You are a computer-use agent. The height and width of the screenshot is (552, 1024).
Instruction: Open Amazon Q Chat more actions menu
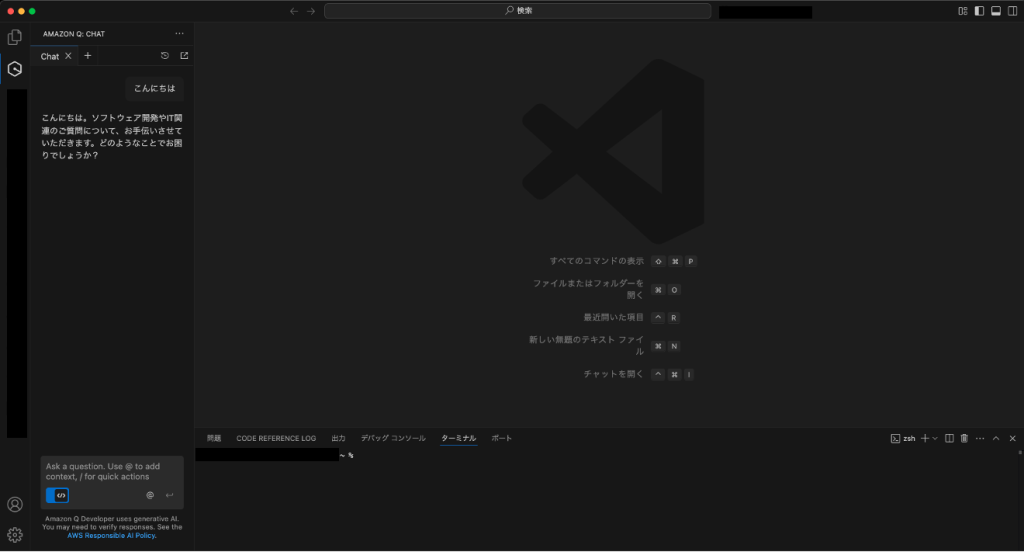(x=180, y=33)
